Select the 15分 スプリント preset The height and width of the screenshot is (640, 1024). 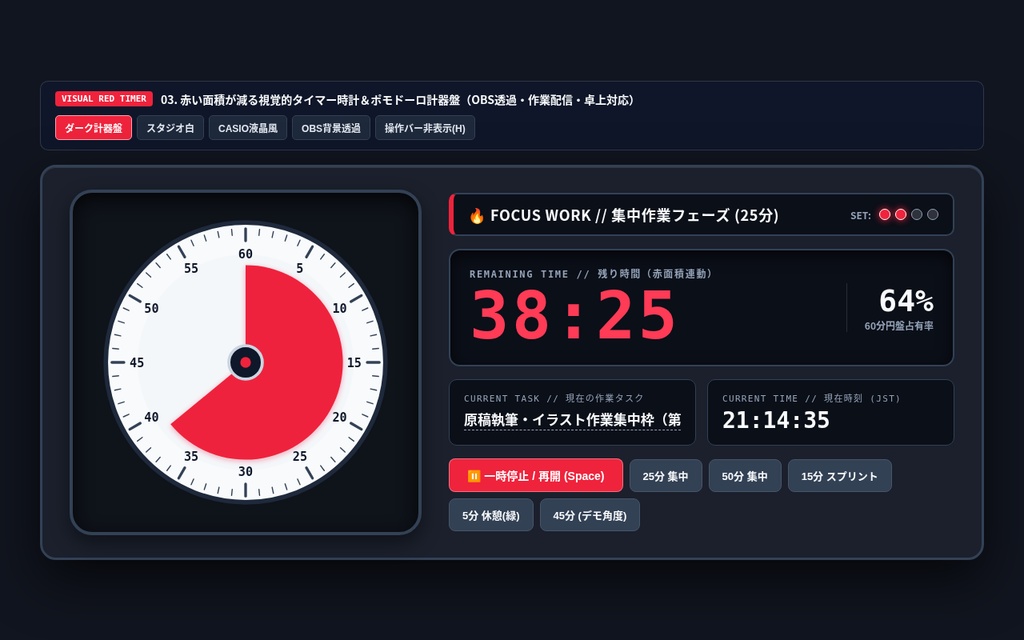tap(839, 475)
